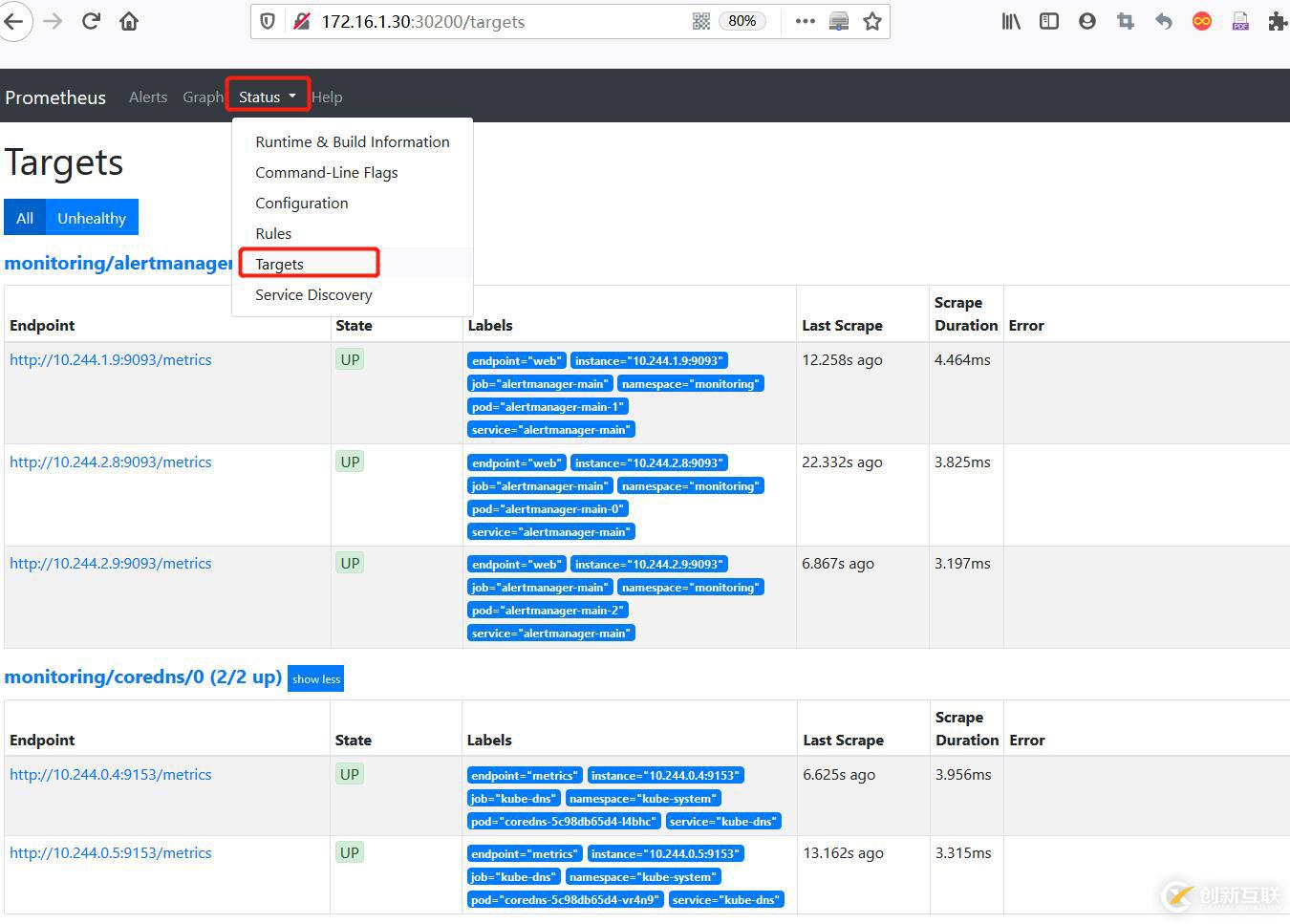Select Command-Line Flags menu entry

pos(352,172)
